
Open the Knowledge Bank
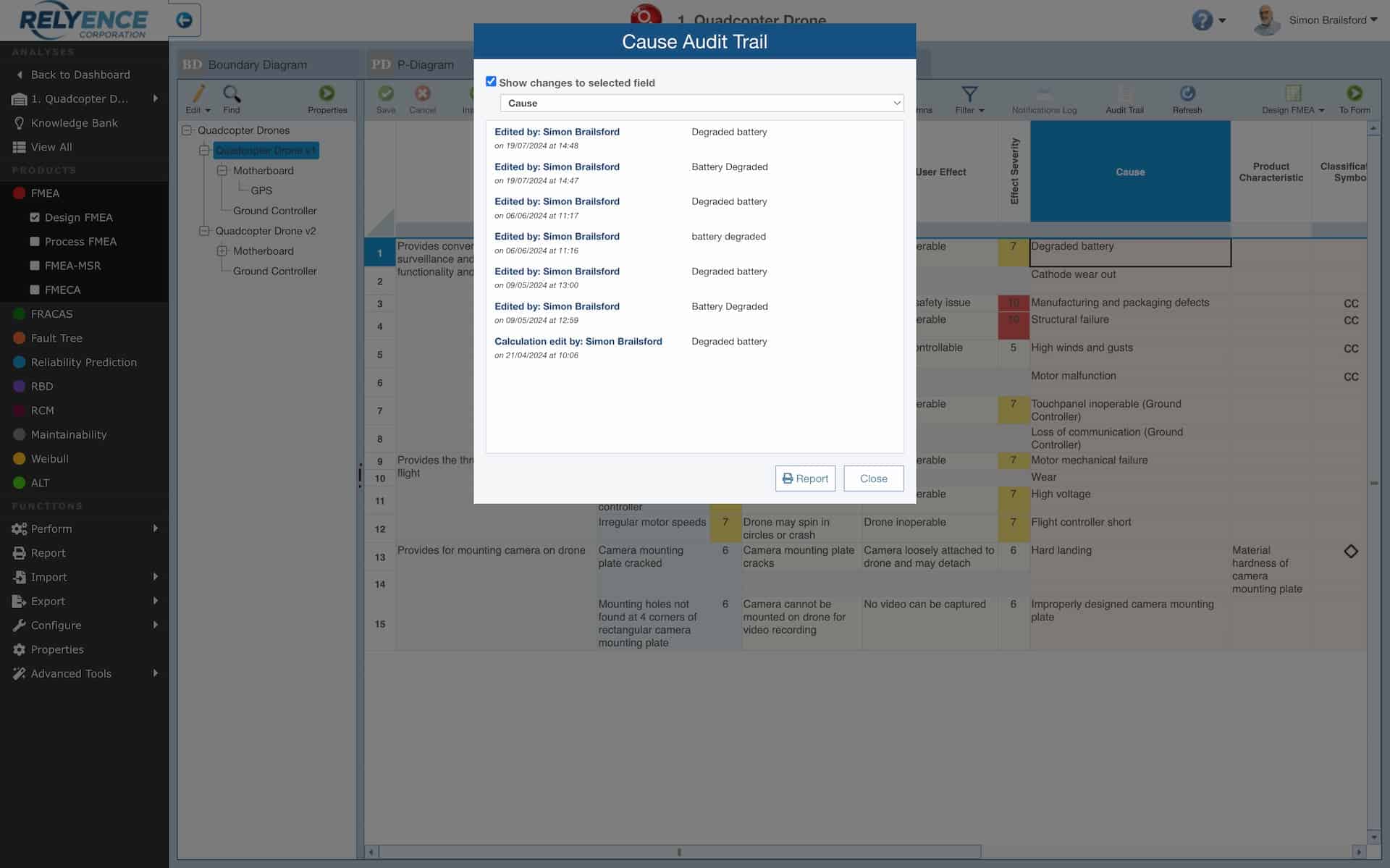(74, 123)
